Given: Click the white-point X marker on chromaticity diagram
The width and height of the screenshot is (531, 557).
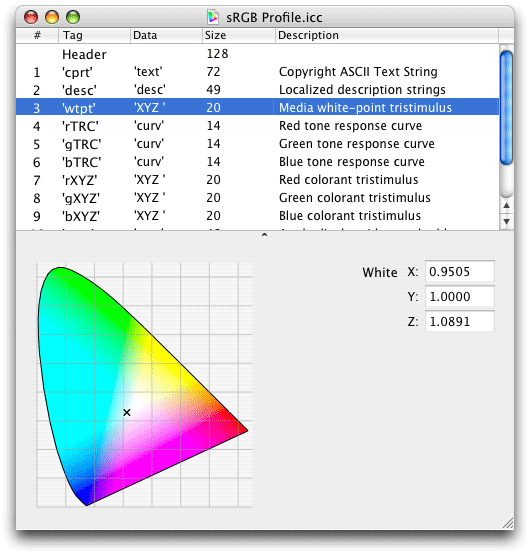Looking at the screenshot, I should (127, 412).
